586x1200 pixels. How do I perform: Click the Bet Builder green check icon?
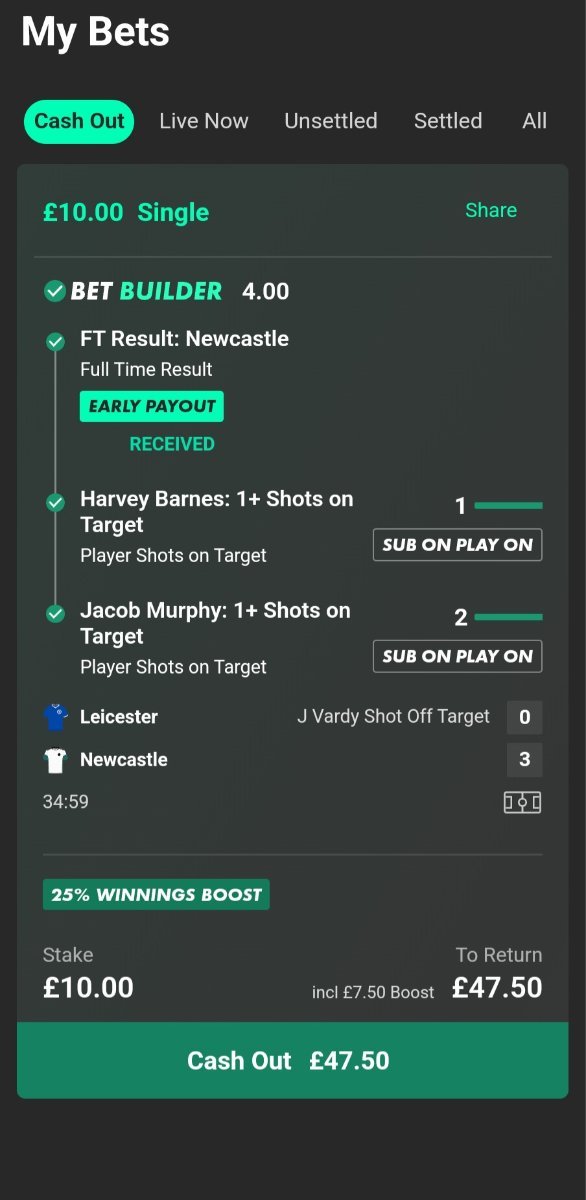pyautogui.click(x=55, y=291)
